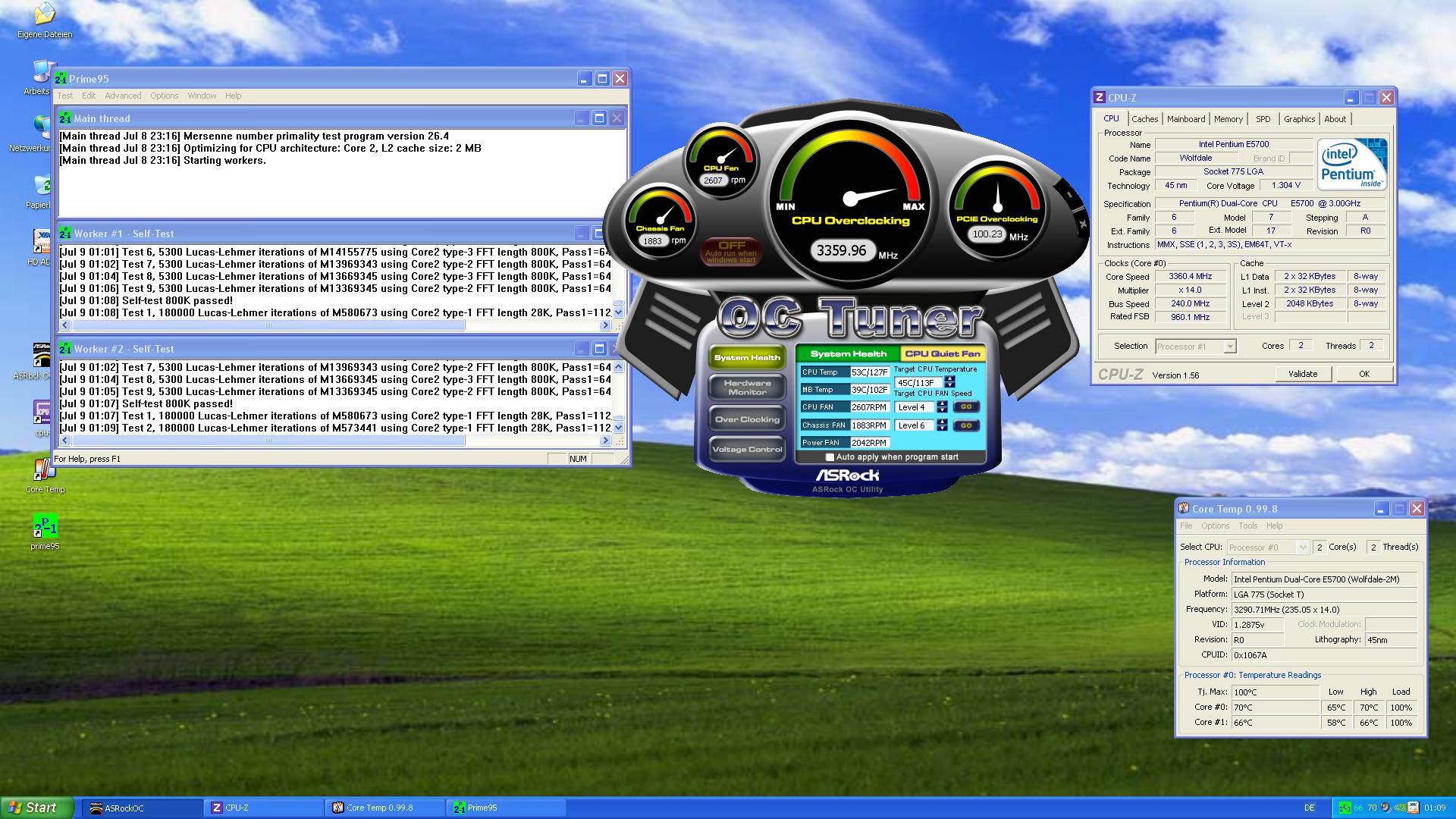
Task: Click the CPU-Z window title bar icon
Action: pyautogui.click(x=1100, y=98)
